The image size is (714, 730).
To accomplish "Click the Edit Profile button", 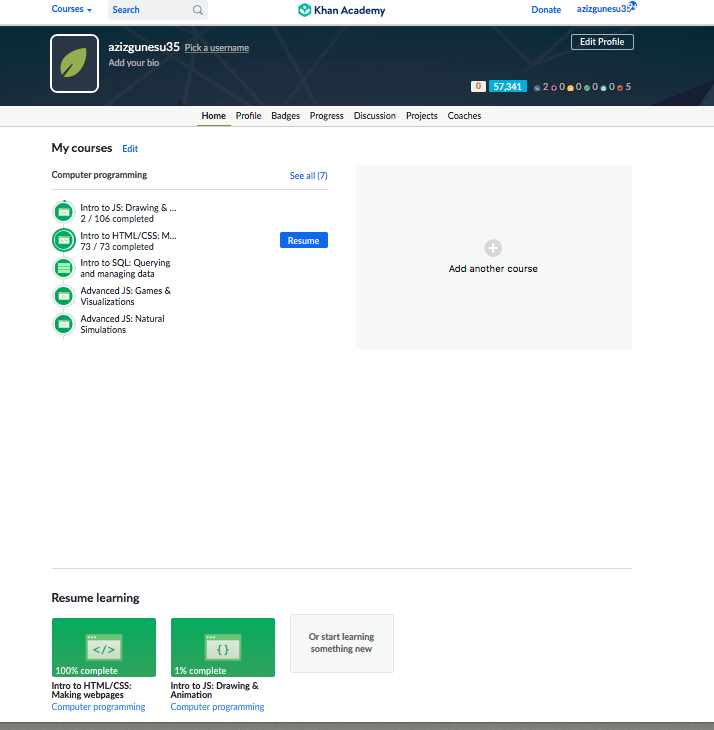I will click(602, 42).
